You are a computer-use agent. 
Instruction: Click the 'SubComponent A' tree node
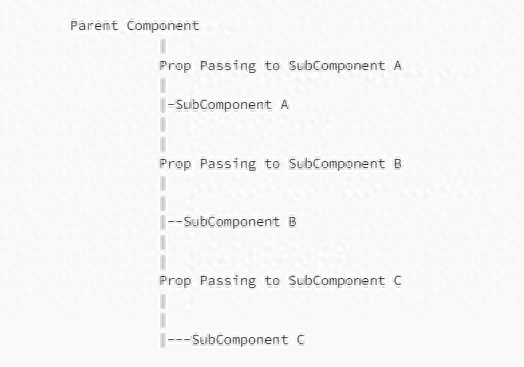(232, 105)
